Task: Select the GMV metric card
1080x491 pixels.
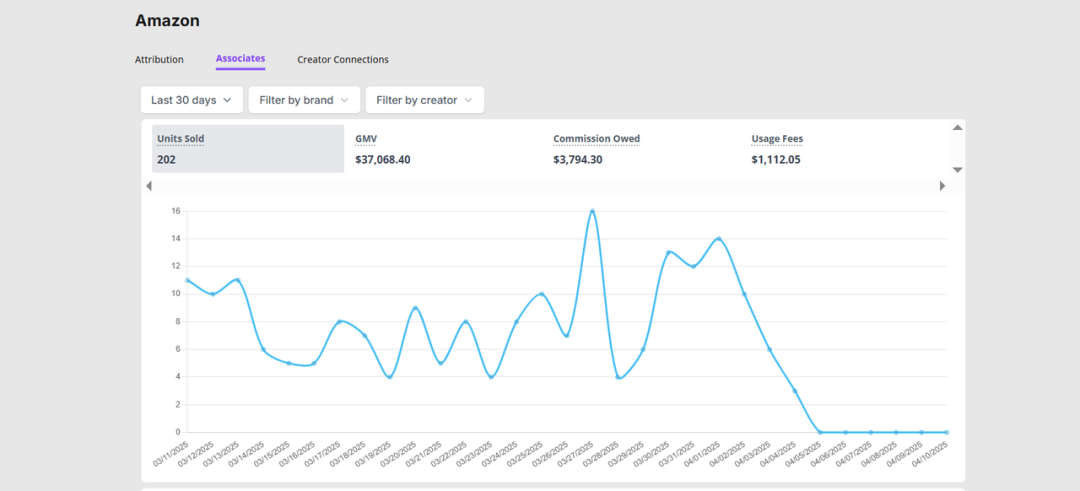Action: pyautogui.click(x=446, y=149)
